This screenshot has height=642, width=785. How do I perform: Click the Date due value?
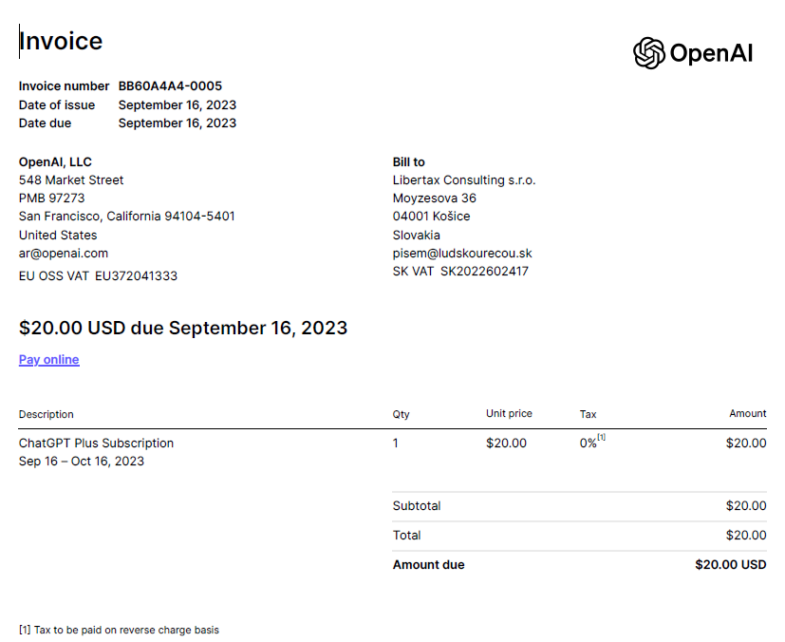(x=177, y=123)
